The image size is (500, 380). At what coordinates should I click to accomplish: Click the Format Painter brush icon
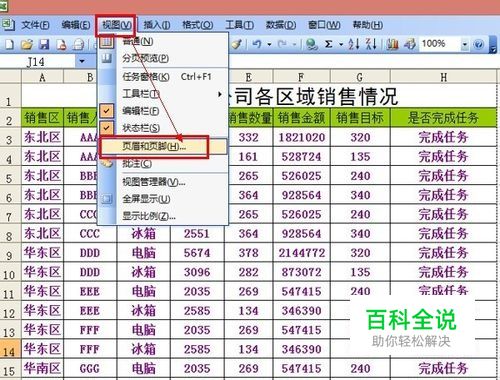point(237,44)
